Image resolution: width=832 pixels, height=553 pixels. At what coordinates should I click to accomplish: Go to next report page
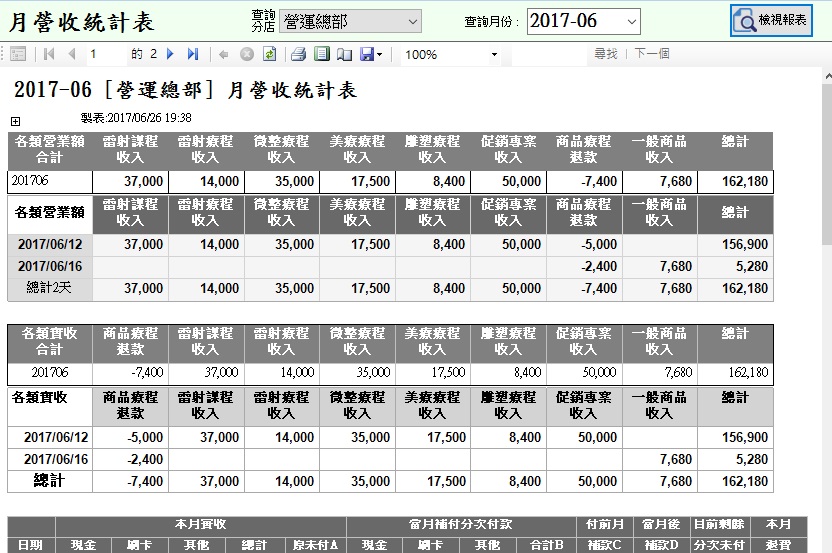[171, 54]
